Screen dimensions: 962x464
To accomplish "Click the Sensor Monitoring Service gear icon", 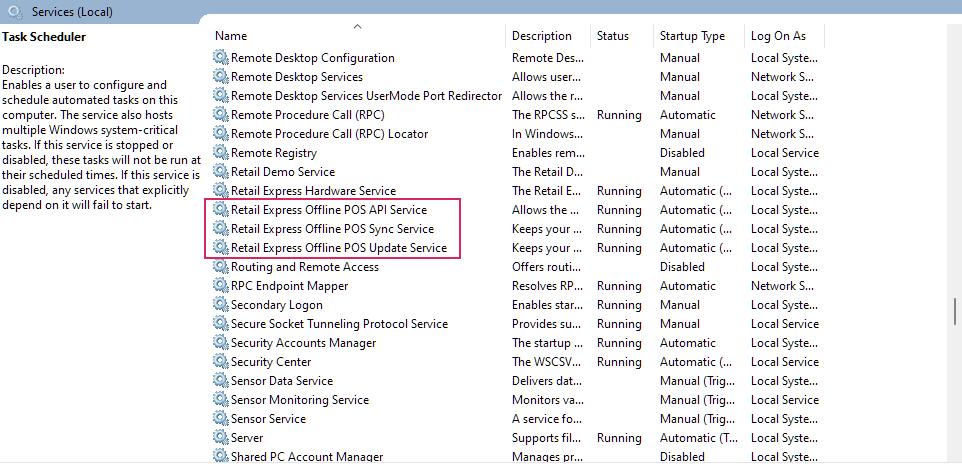I will pos(220,400).
